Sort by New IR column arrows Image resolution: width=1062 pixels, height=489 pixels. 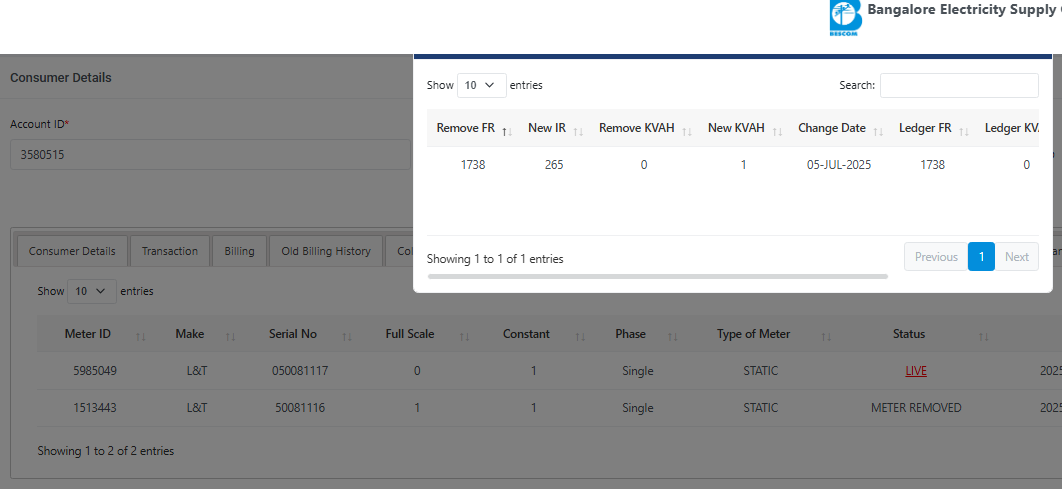click(578, 130)
